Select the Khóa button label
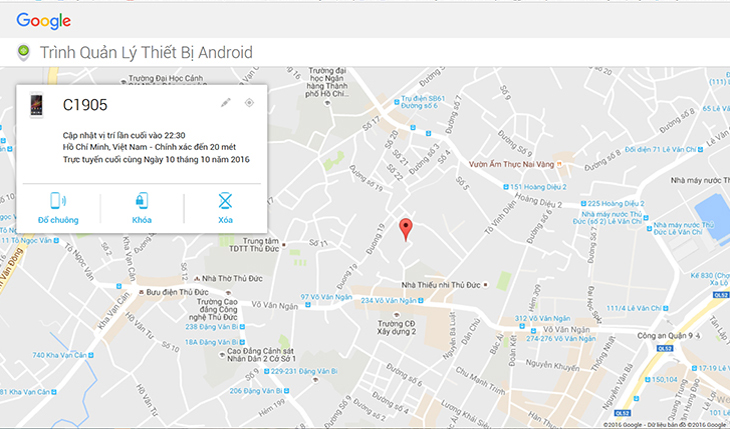The height and width of the screenshot is (429, 730). click(142, 220)
